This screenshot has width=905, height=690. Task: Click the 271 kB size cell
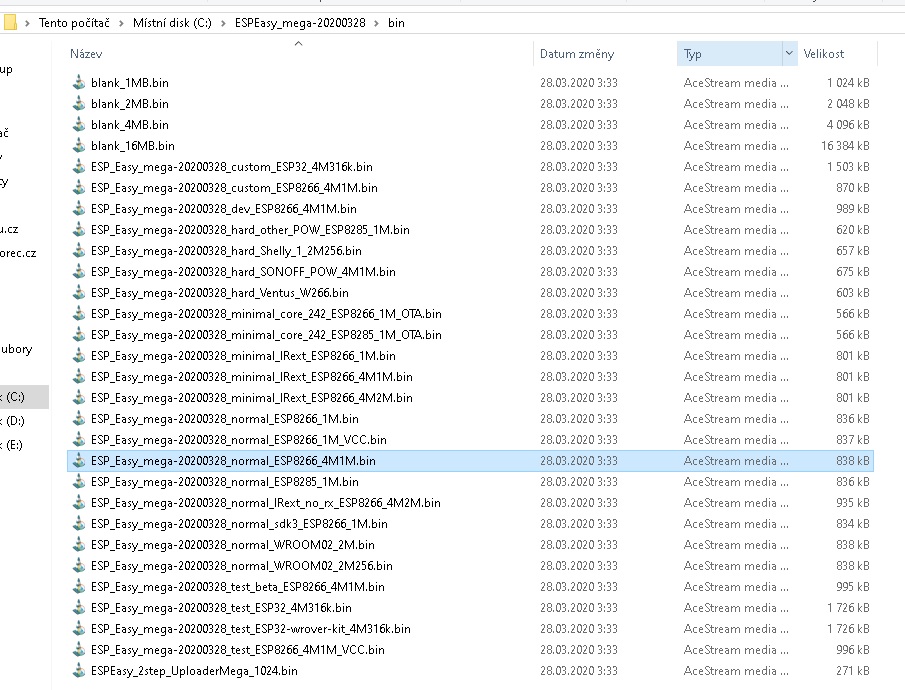click(x=852, y=671)
